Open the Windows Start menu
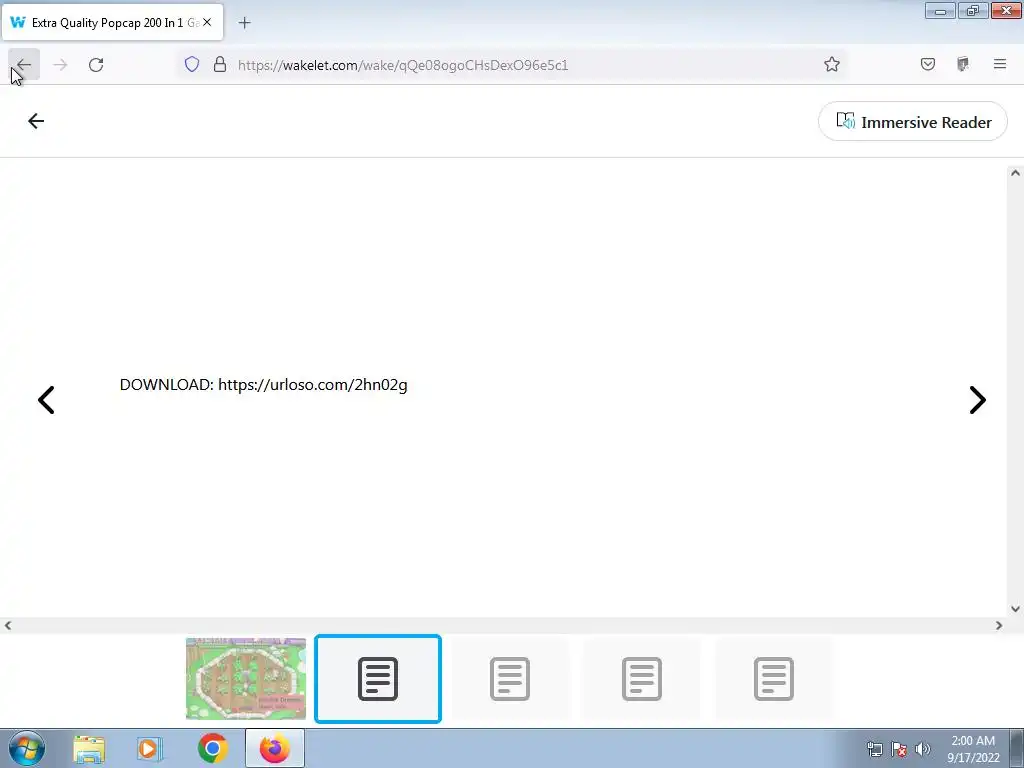The image size is (1024, 768). pyautogui.click(x=27, y=748)
